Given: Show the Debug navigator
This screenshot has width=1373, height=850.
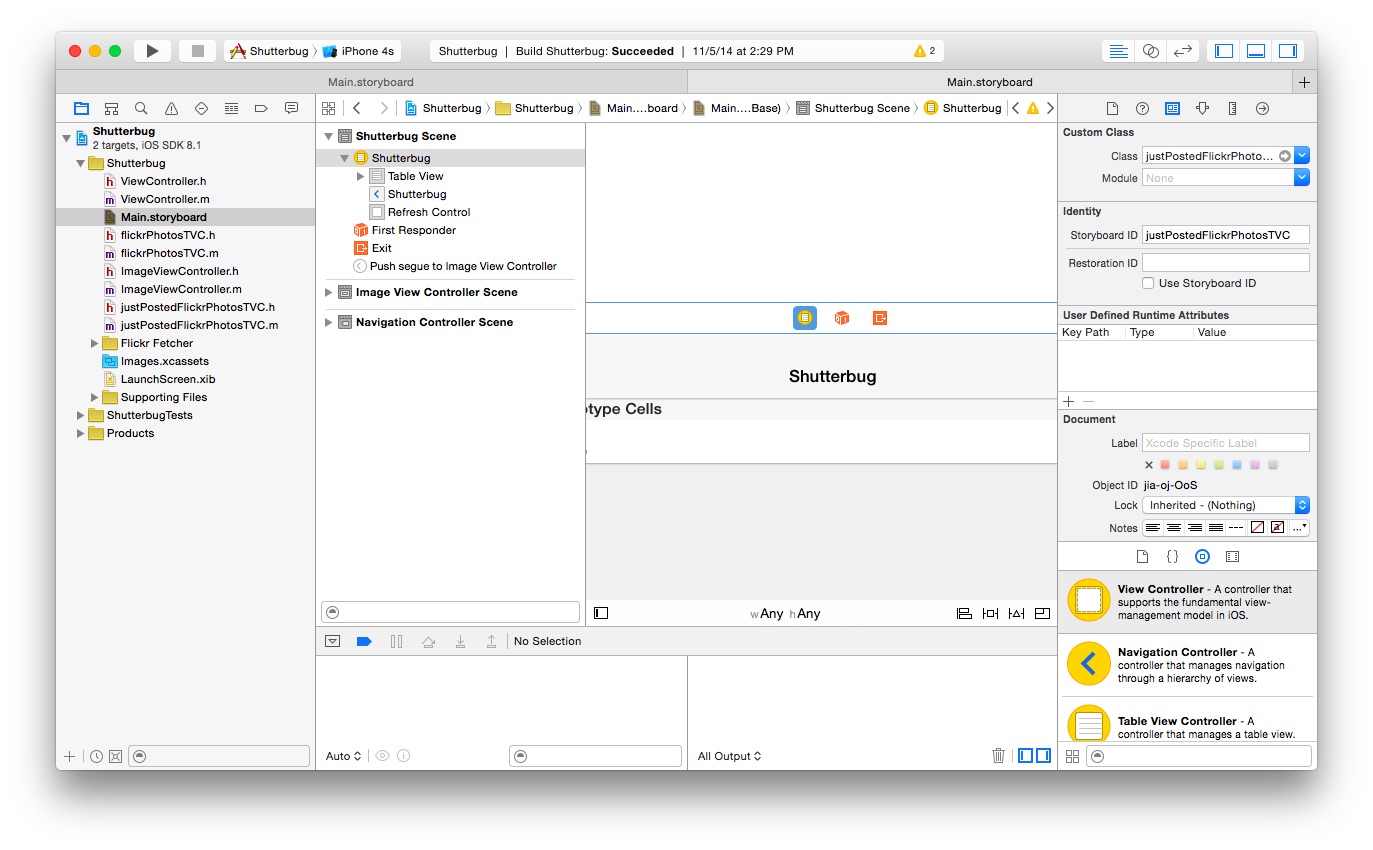Looking at the screenshot, I should pos(231,108).
